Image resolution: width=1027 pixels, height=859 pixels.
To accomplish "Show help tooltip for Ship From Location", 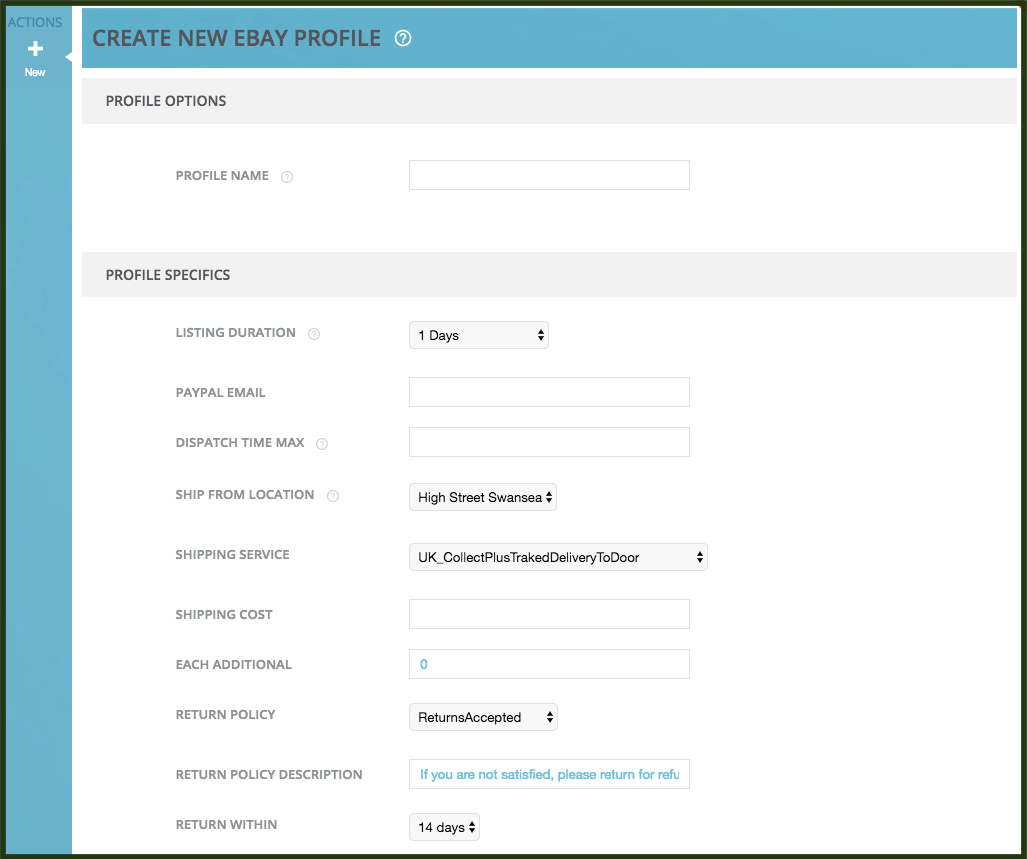I will pyautogui.click(x=333, y=496).
